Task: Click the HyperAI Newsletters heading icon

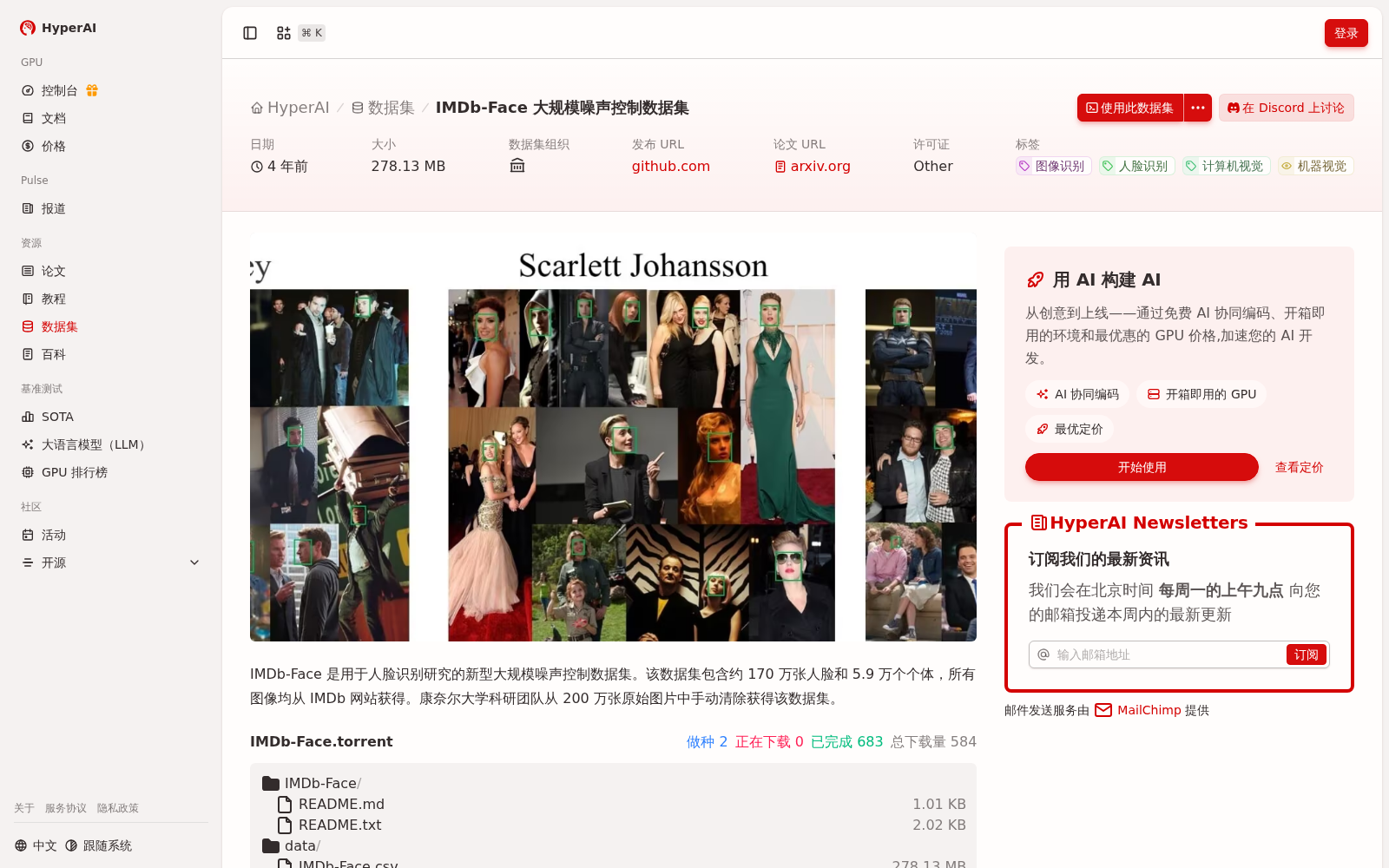Action: [1038, 523]
